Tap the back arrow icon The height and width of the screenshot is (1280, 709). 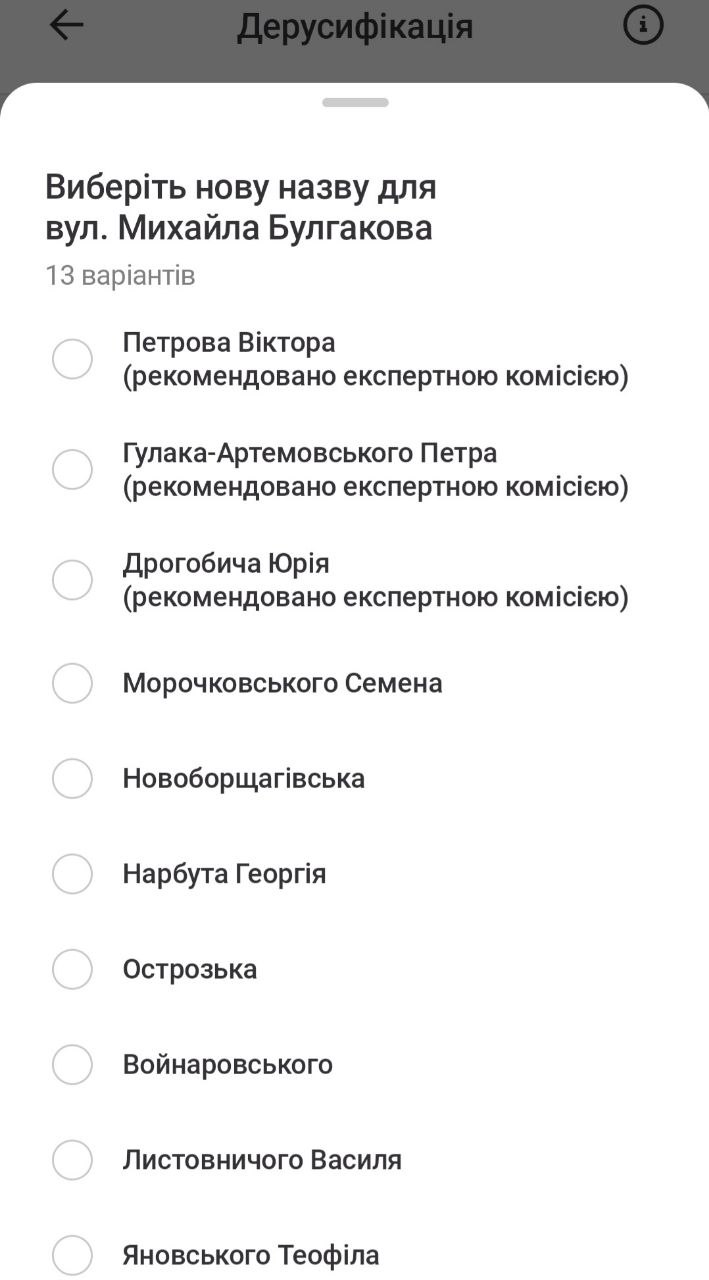(x=66, y=26)
